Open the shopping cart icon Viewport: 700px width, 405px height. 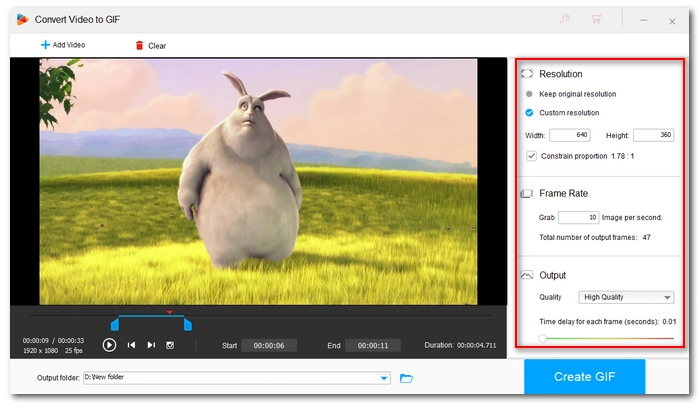(x=596, y=19)
